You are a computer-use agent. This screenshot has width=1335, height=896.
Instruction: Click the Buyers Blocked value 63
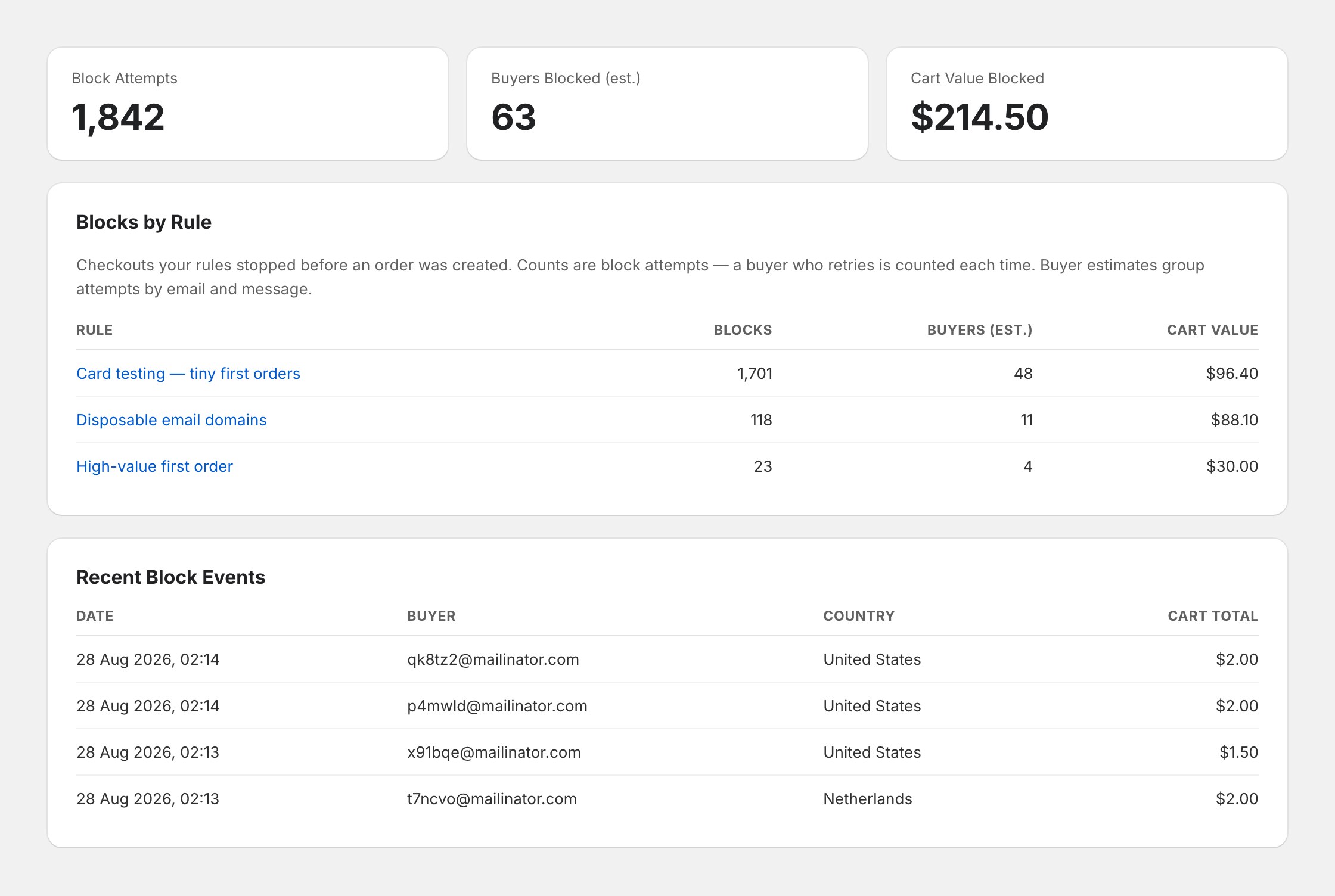(514, 117)
